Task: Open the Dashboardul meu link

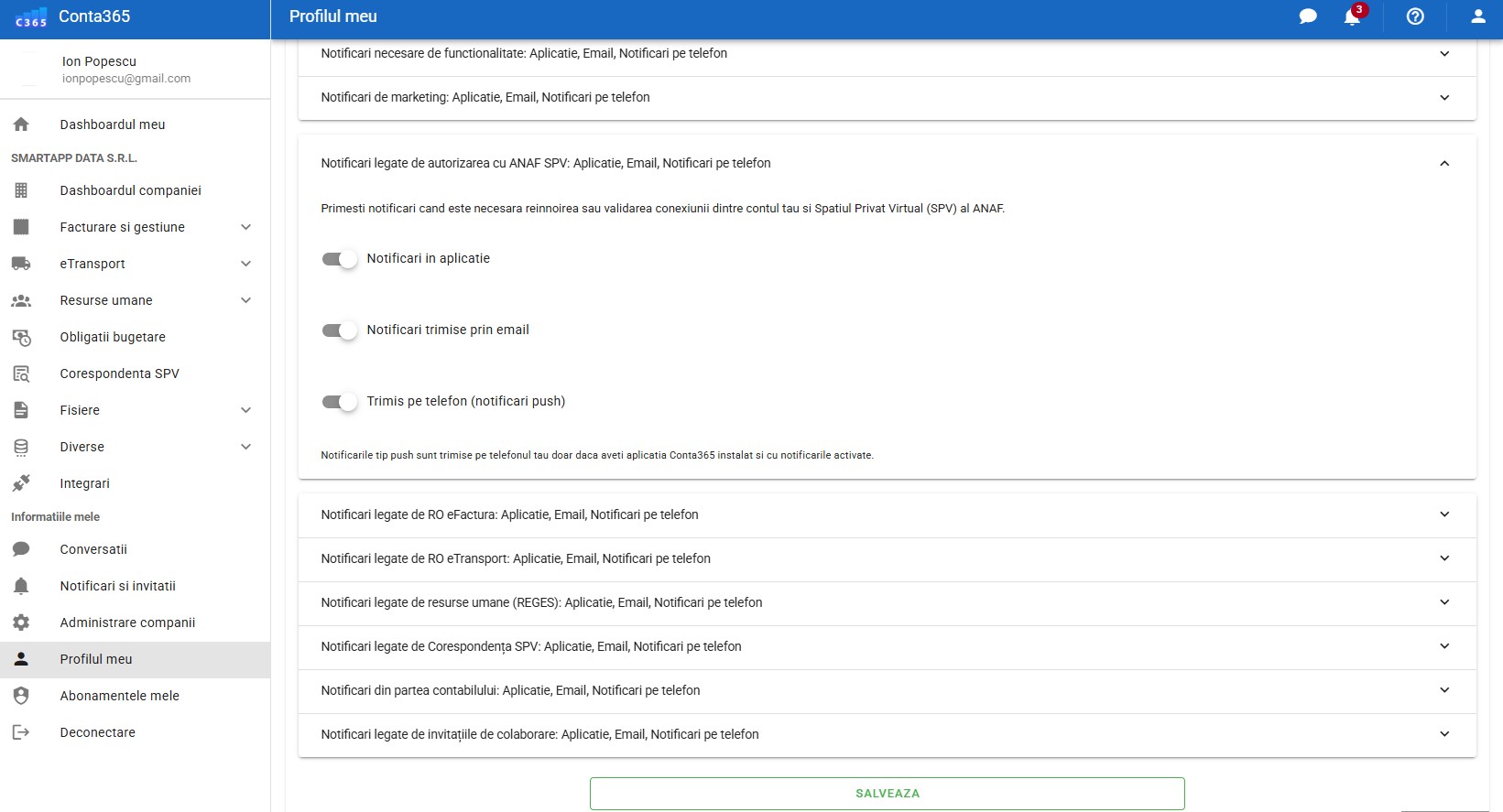Action: pos(112,125)
